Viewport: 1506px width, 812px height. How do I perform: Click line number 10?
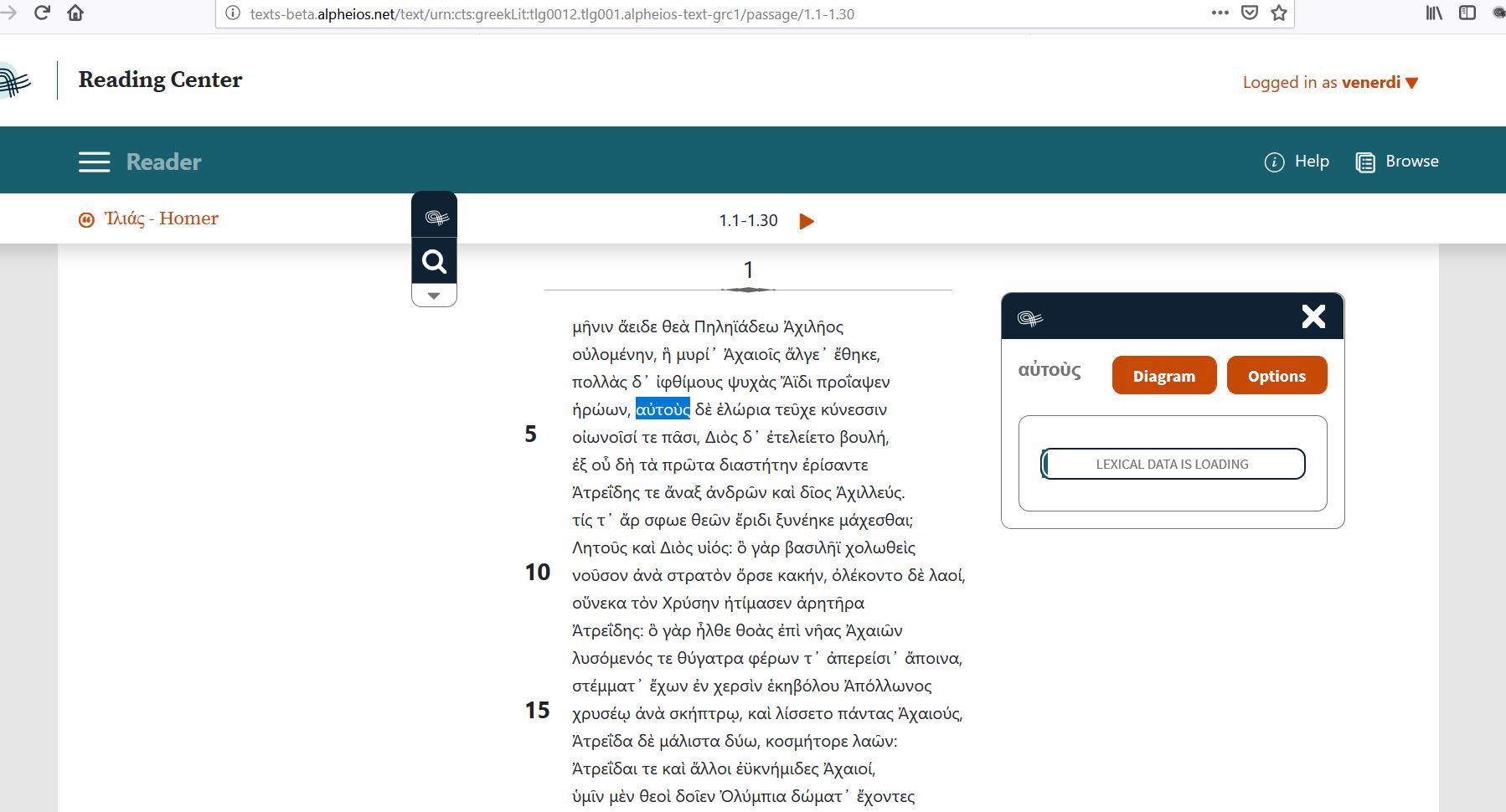[x=538, y=572]
